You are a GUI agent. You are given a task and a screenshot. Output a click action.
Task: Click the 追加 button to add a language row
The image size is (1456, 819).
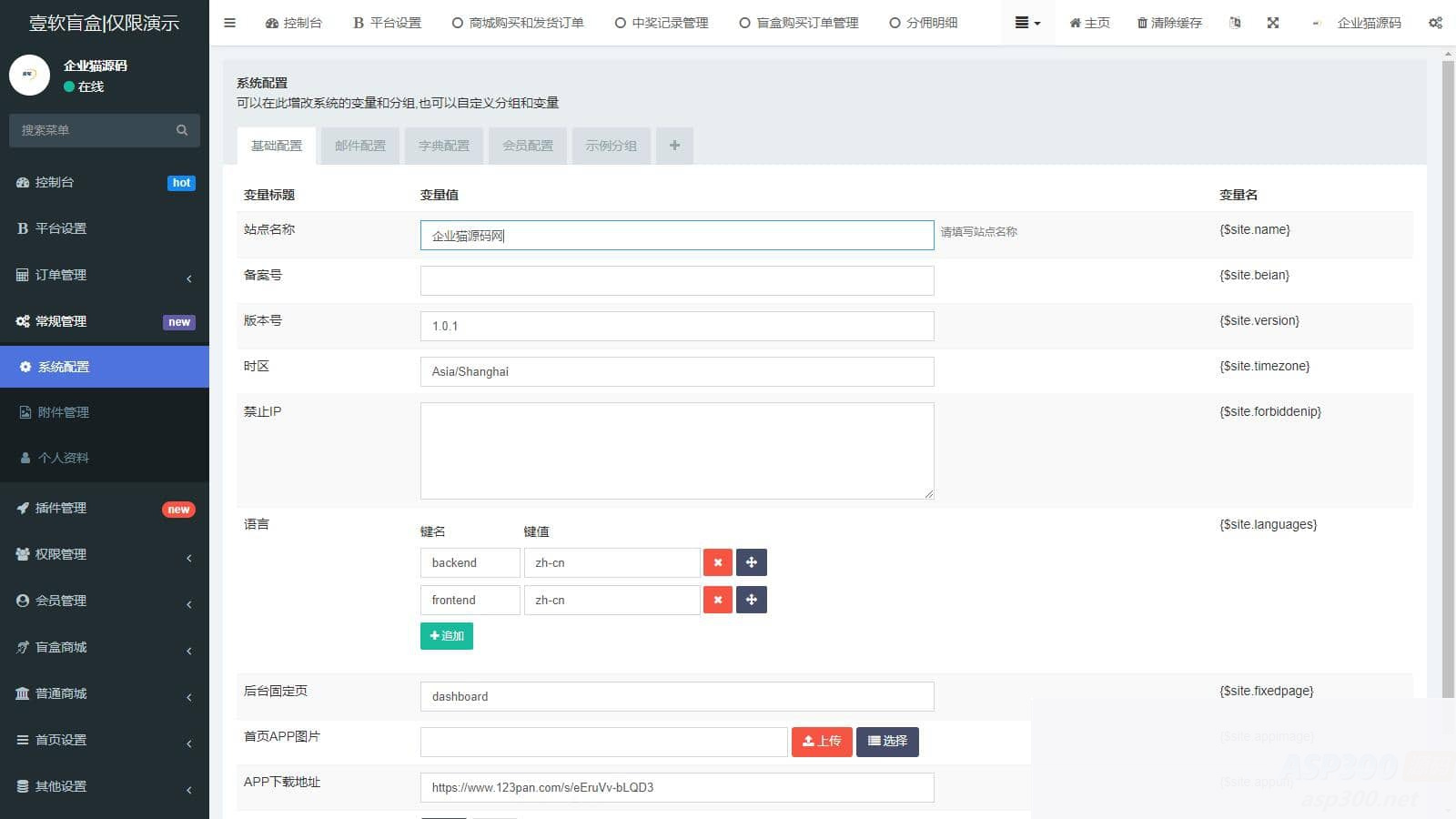(446, 635)
